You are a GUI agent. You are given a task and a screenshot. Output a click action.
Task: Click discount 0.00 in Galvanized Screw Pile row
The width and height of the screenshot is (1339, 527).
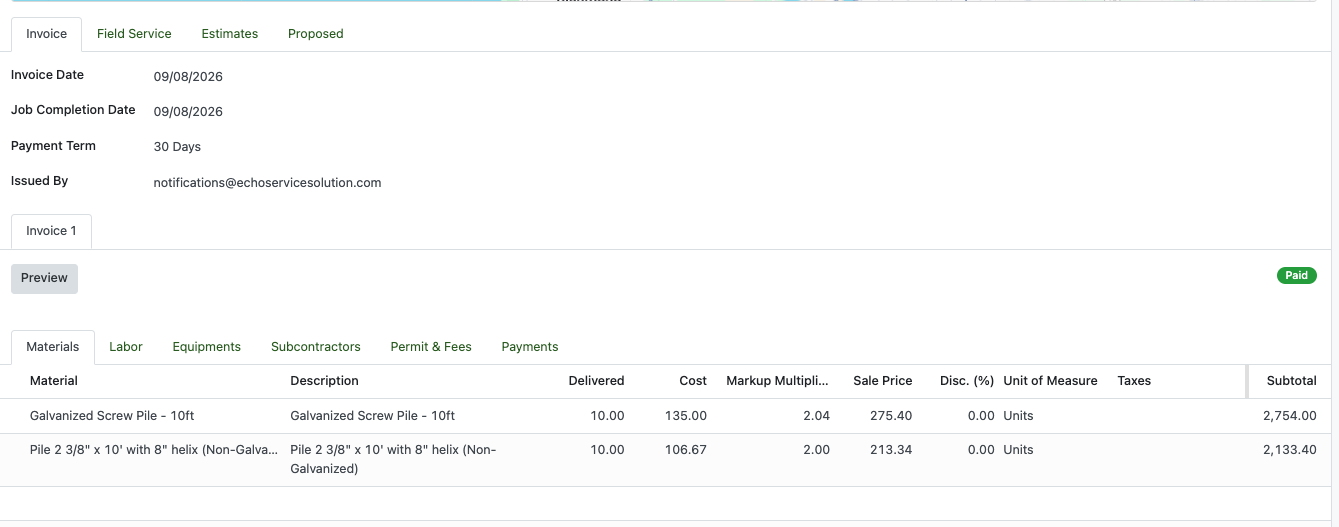981,416
